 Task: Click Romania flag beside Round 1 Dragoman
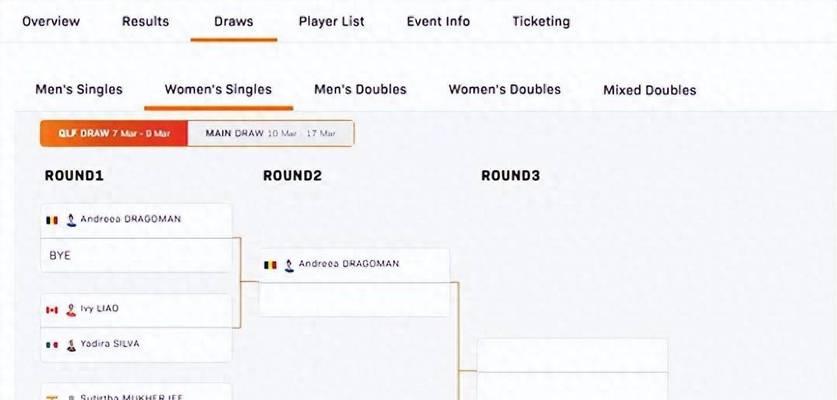click(52, 220)
